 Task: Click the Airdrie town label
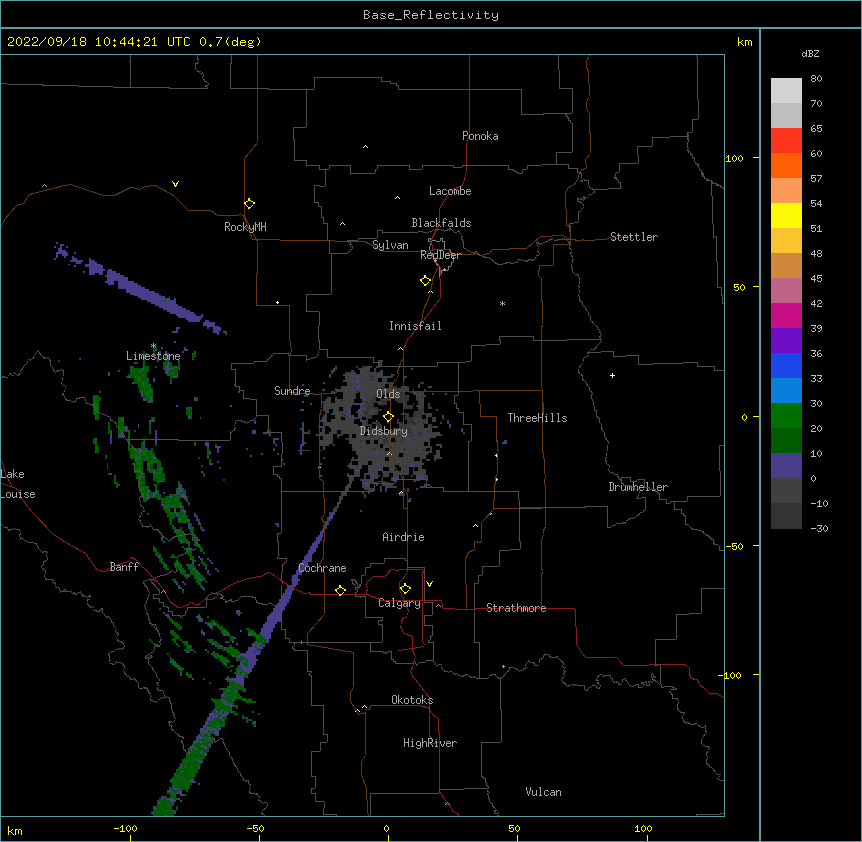403,537
